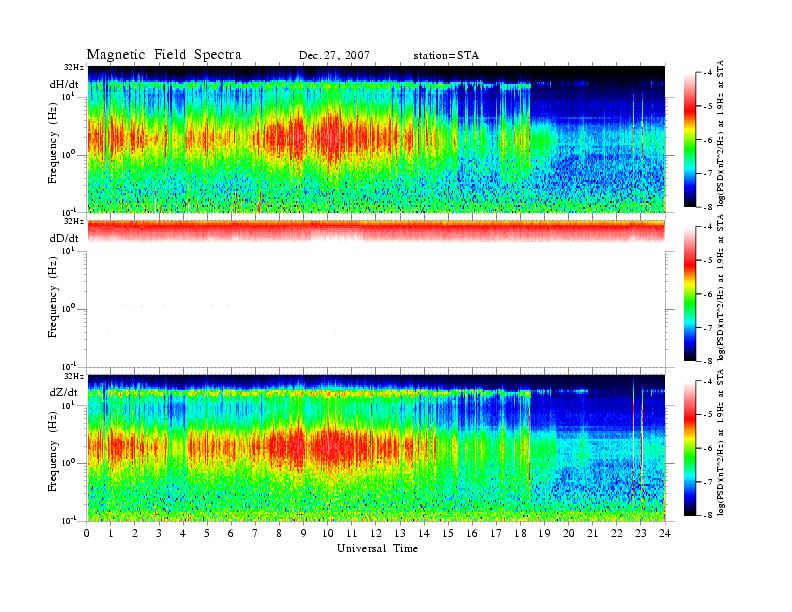Viewport: 792px width, 612px height.
Task: Click the dH/dt spectrogram plot area
Action: 376,139
